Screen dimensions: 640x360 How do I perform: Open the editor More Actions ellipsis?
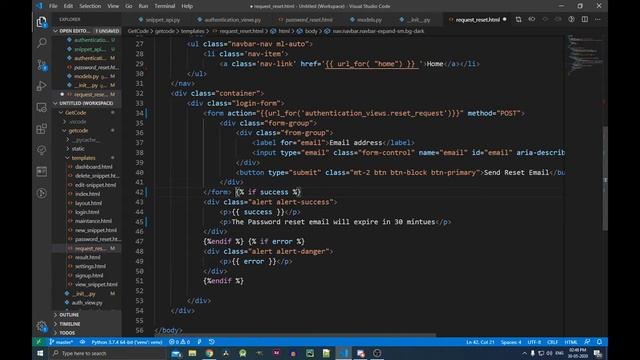(598, 19)
